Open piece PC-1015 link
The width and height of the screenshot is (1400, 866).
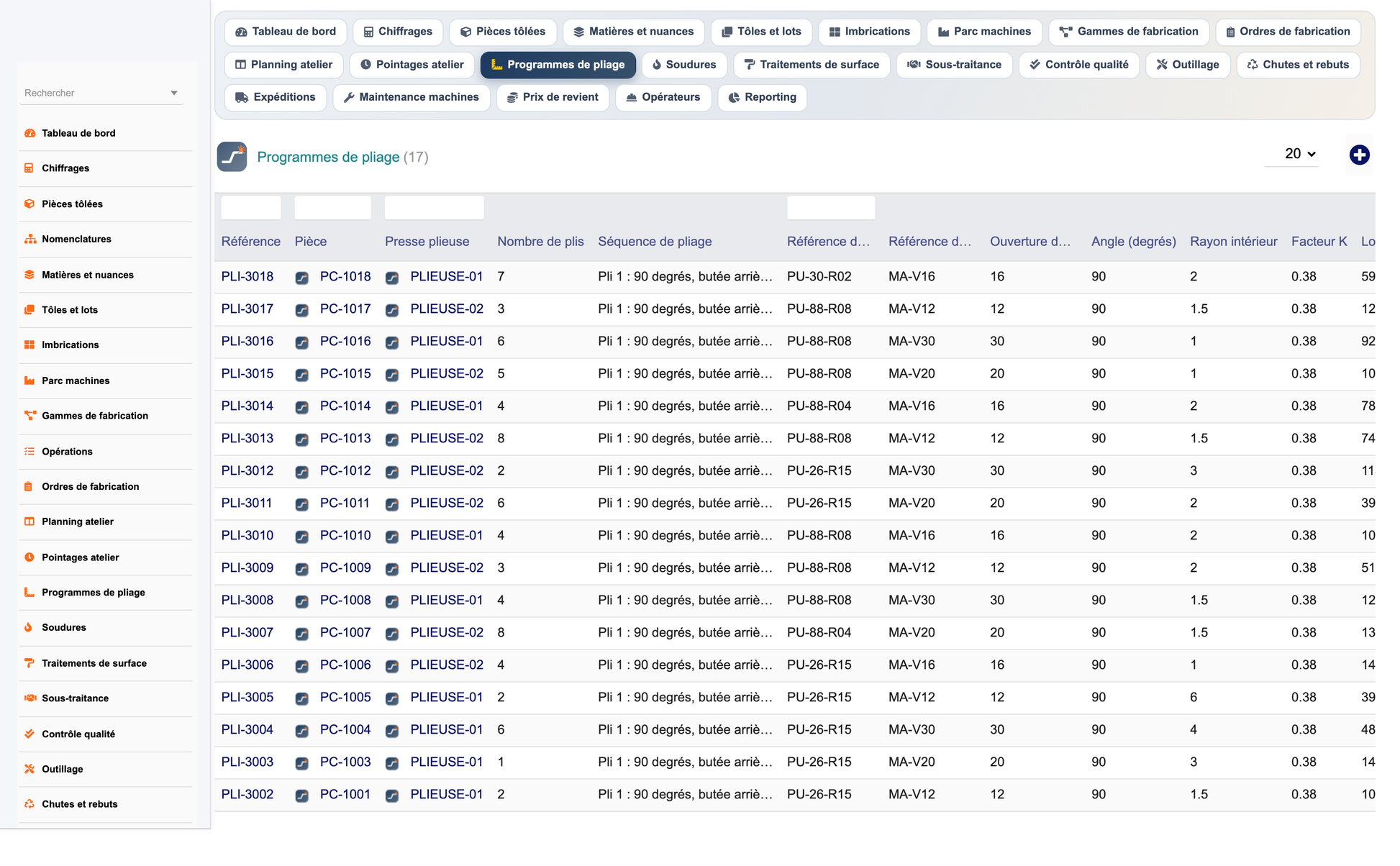click(x=345, y=373)
